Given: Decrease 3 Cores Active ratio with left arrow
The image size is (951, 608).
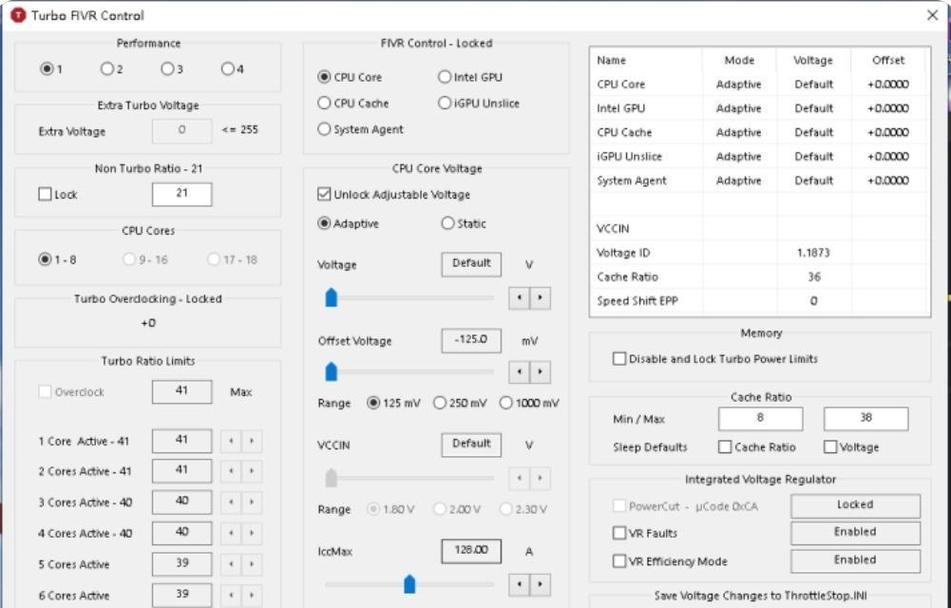Looking at the screenshot, I should click(230, 502).
